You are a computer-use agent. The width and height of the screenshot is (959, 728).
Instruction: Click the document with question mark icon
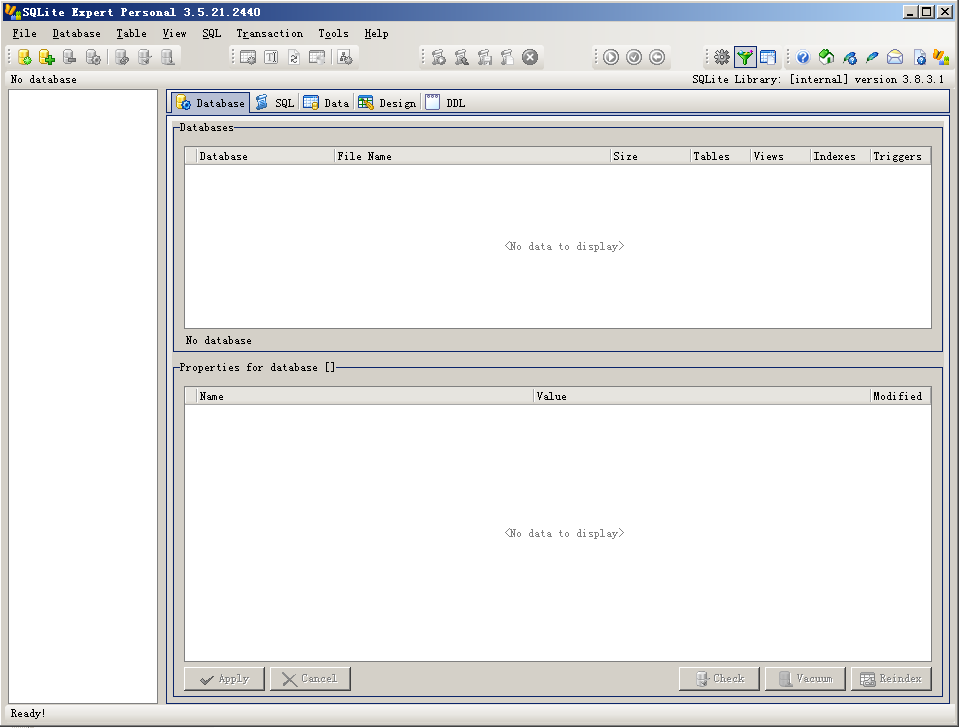(x=919, y=57)
